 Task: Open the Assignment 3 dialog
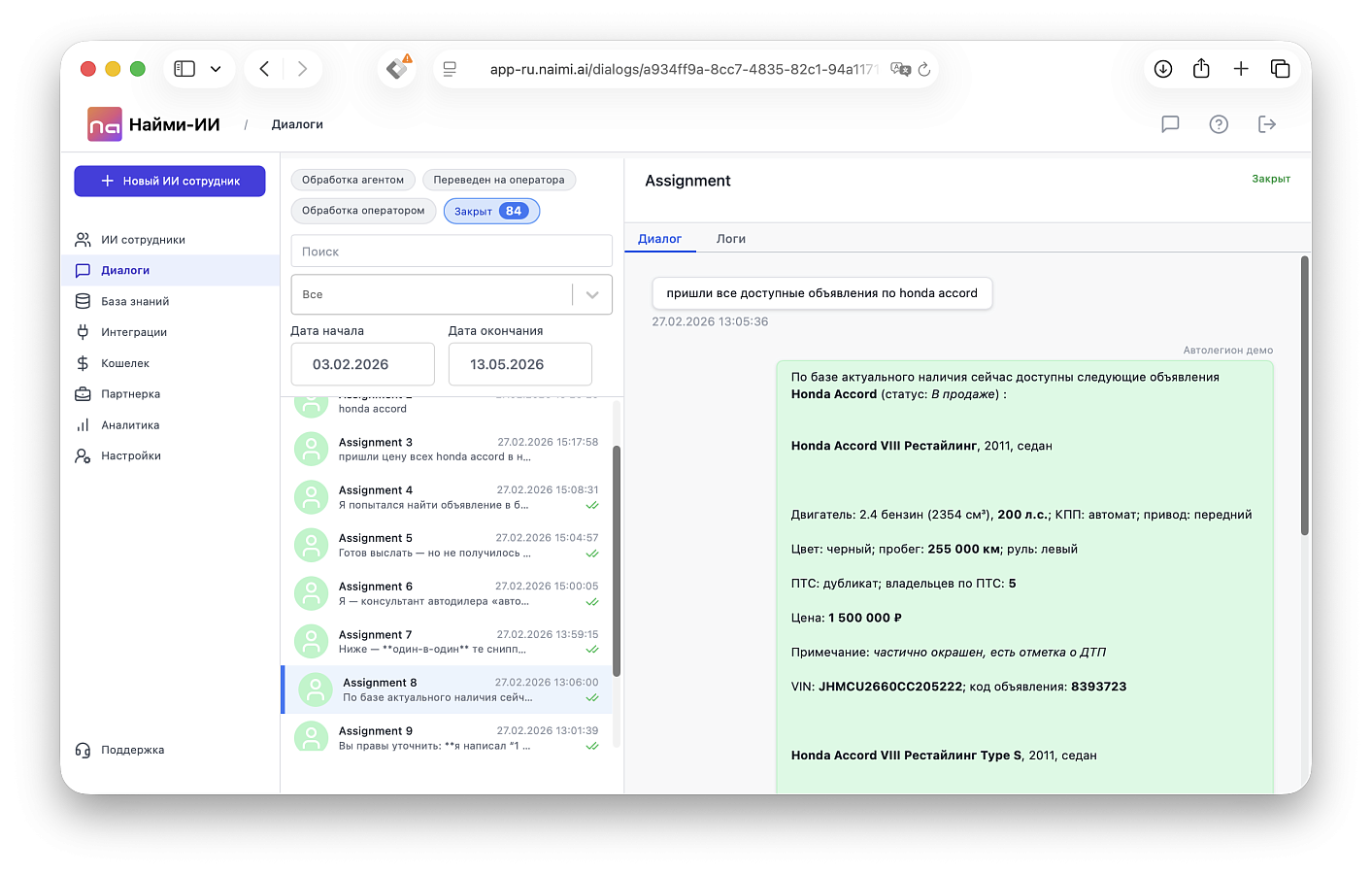pyautogui.click(x=447, y=449)
